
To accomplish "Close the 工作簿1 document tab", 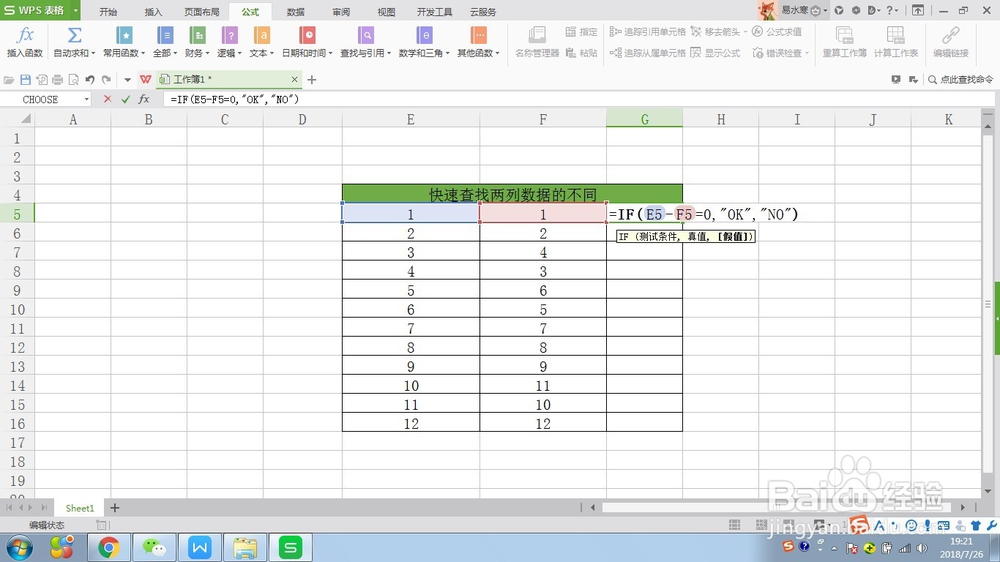I will 294,80.
